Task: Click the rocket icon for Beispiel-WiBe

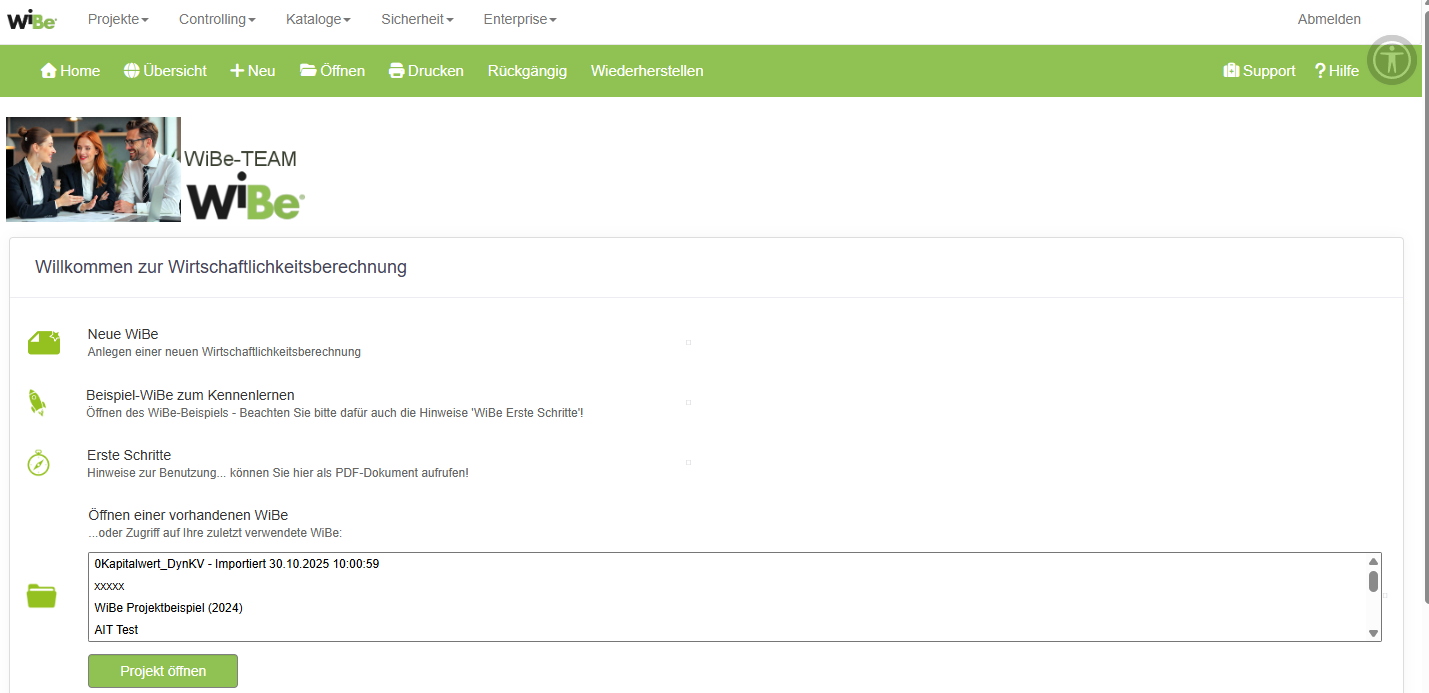Action: point(37,402)
